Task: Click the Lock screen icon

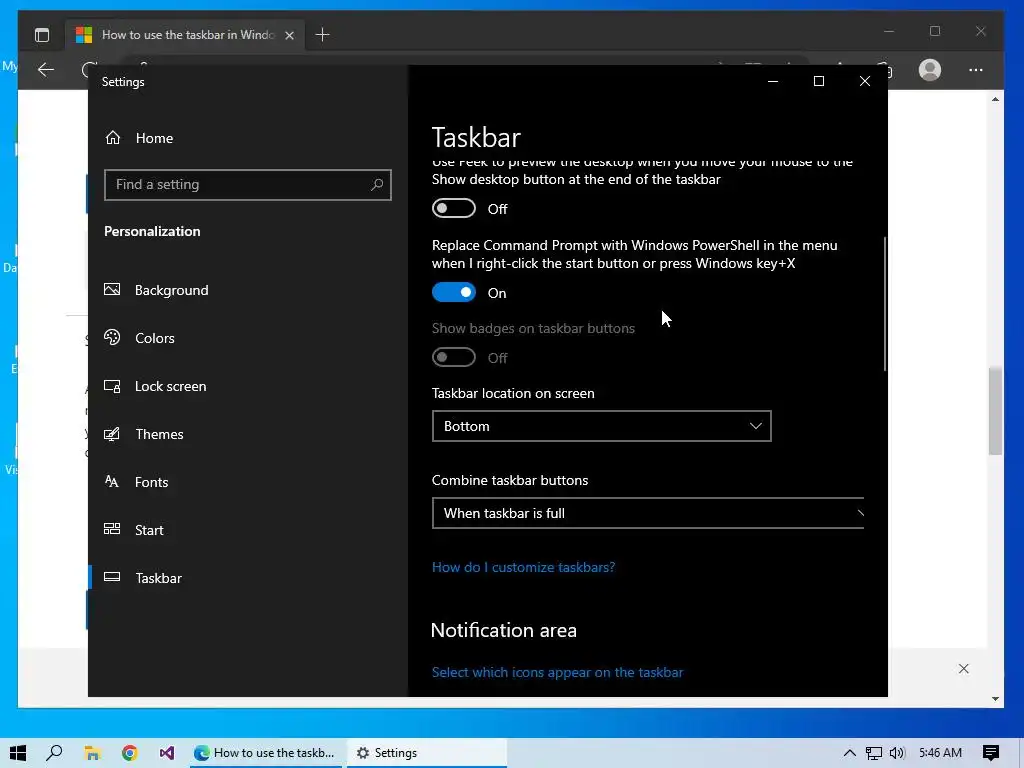Action: (x=112, y=386)
